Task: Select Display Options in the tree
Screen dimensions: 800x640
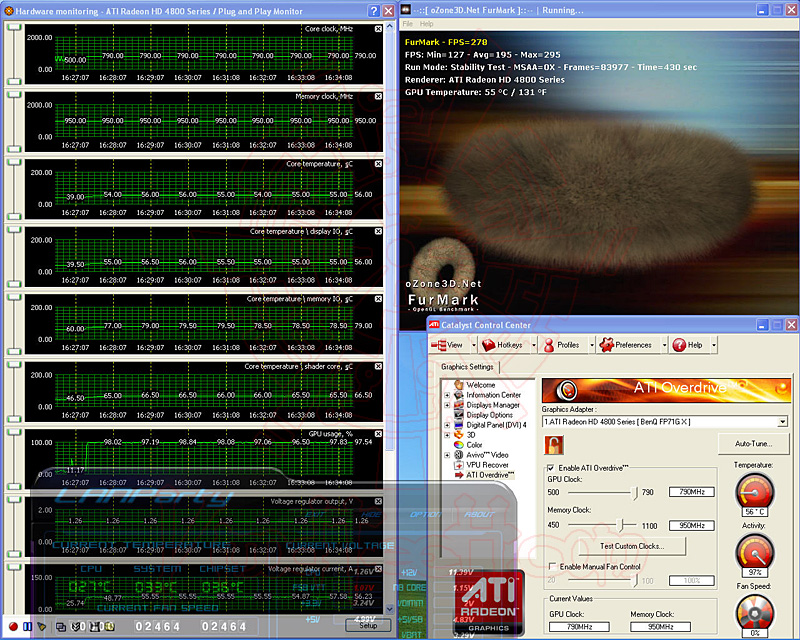Action: [x=489, y=415]
